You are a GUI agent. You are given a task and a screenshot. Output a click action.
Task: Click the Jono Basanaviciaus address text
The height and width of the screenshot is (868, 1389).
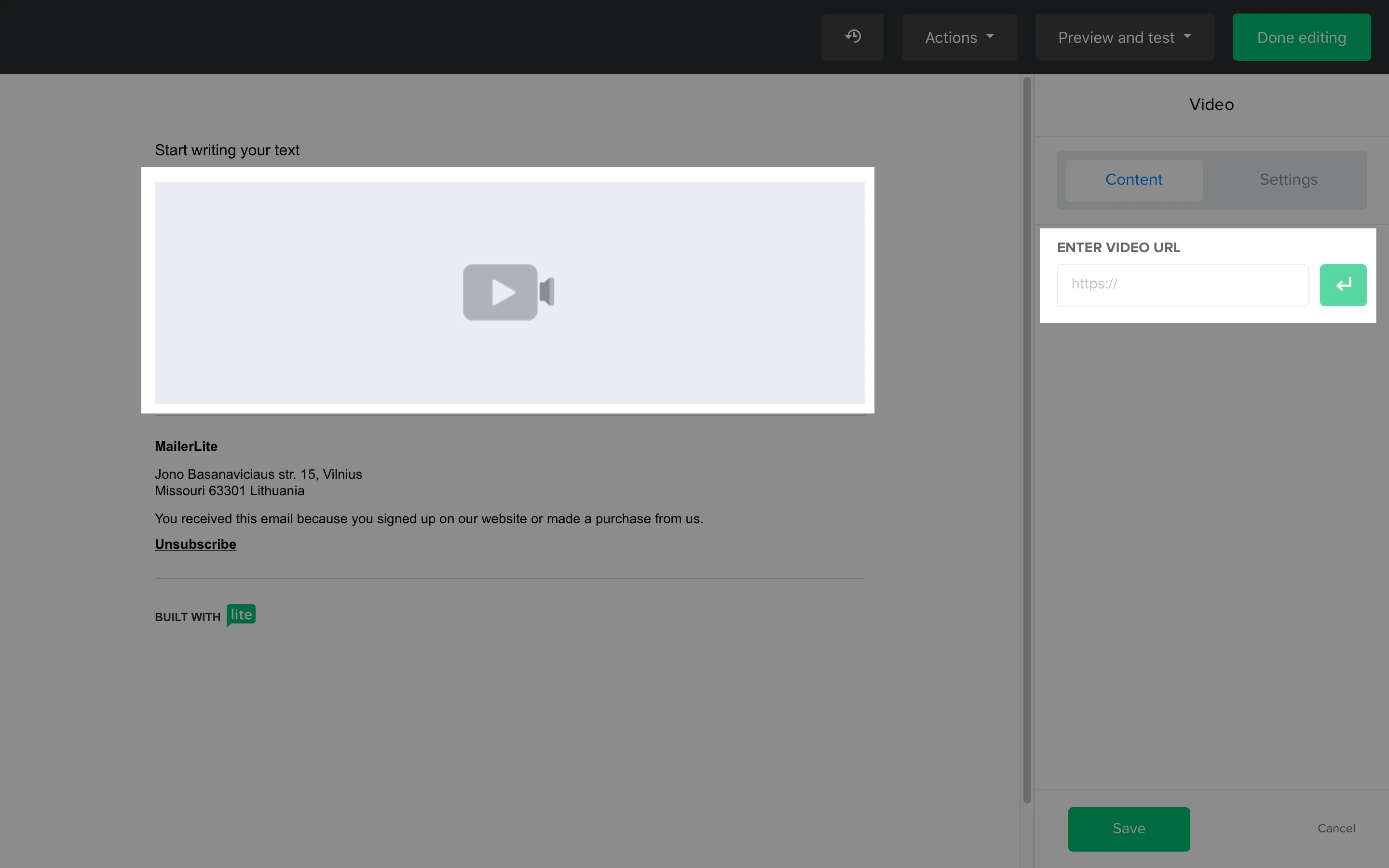click(x=259, y=474)
